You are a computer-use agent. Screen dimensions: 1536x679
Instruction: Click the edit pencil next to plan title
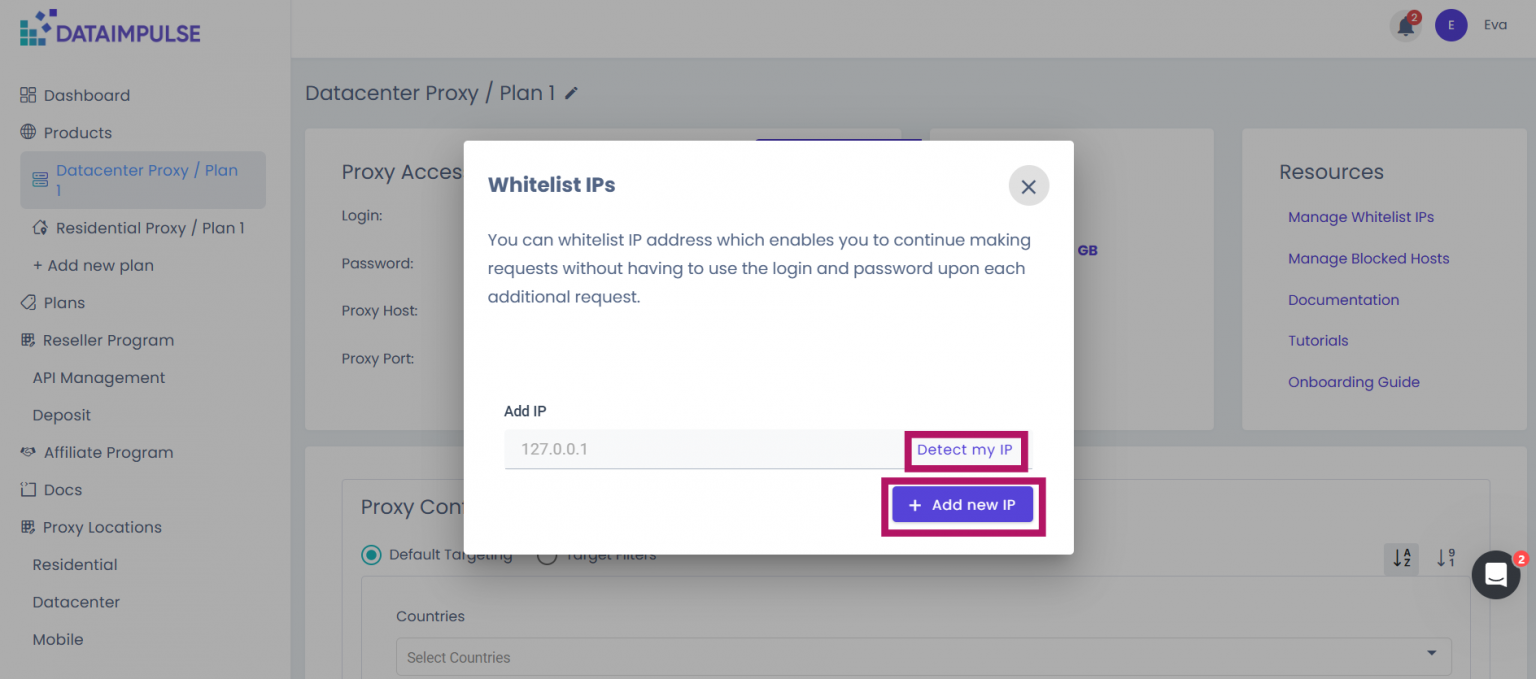[571, 93]
